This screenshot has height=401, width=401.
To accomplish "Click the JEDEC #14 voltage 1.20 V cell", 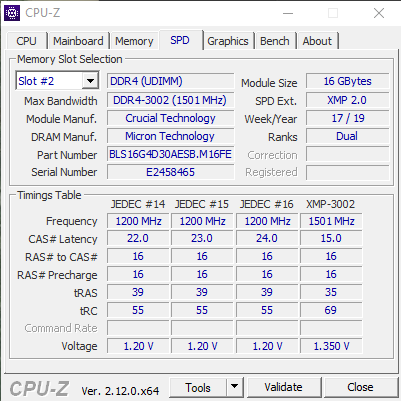I will click(x=138, y=346).
